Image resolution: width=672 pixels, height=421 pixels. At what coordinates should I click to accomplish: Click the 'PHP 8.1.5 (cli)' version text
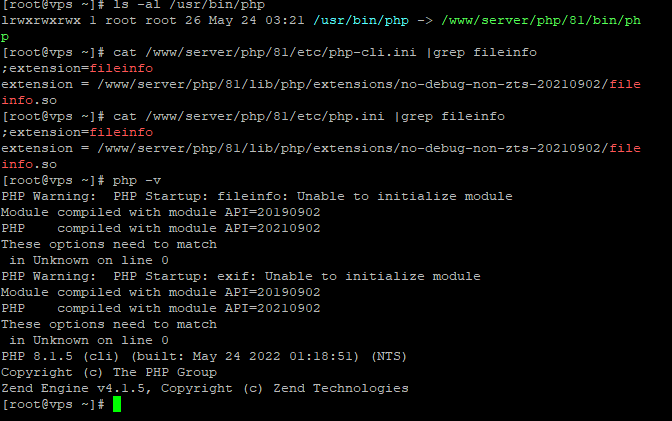[60, 356]
